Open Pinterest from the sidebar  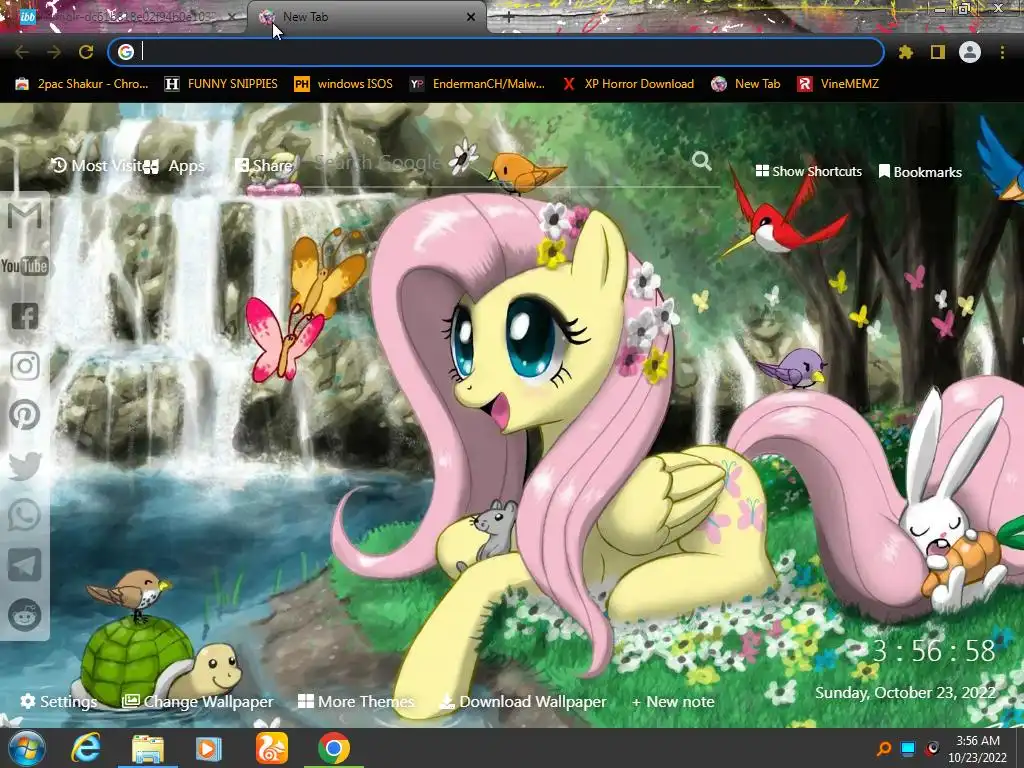(25, 415)
